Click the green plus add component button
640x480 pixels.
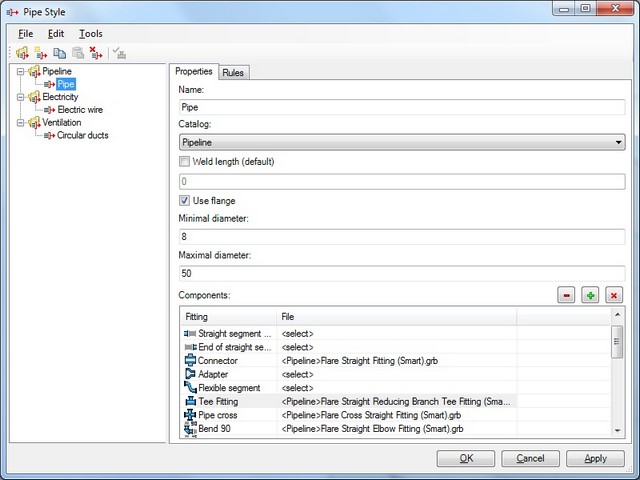[590, 295]
